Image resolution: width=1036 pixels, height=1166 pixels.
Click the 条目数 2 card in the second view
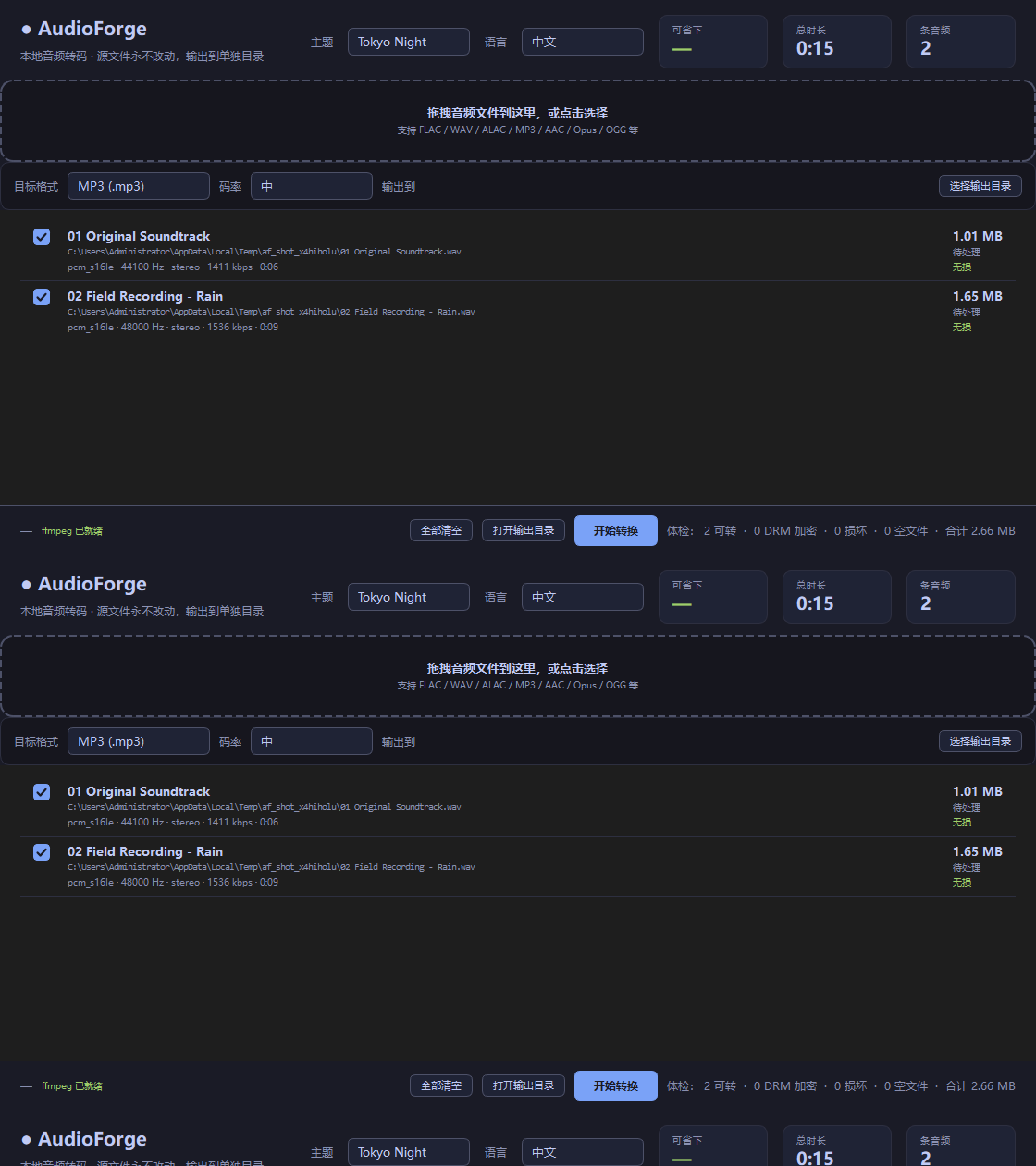point(961,597)
